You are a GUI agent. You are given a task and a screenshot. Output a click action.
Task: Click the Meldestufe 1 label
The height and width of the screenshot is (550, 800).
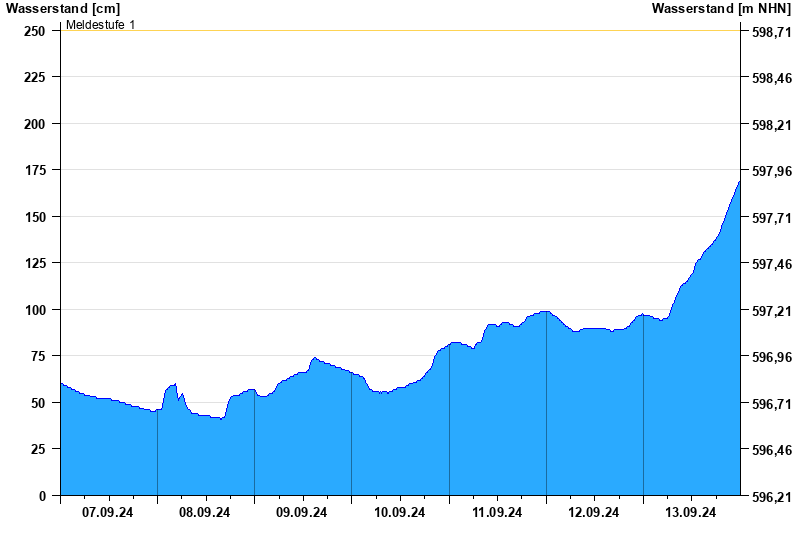click(100, 24)
